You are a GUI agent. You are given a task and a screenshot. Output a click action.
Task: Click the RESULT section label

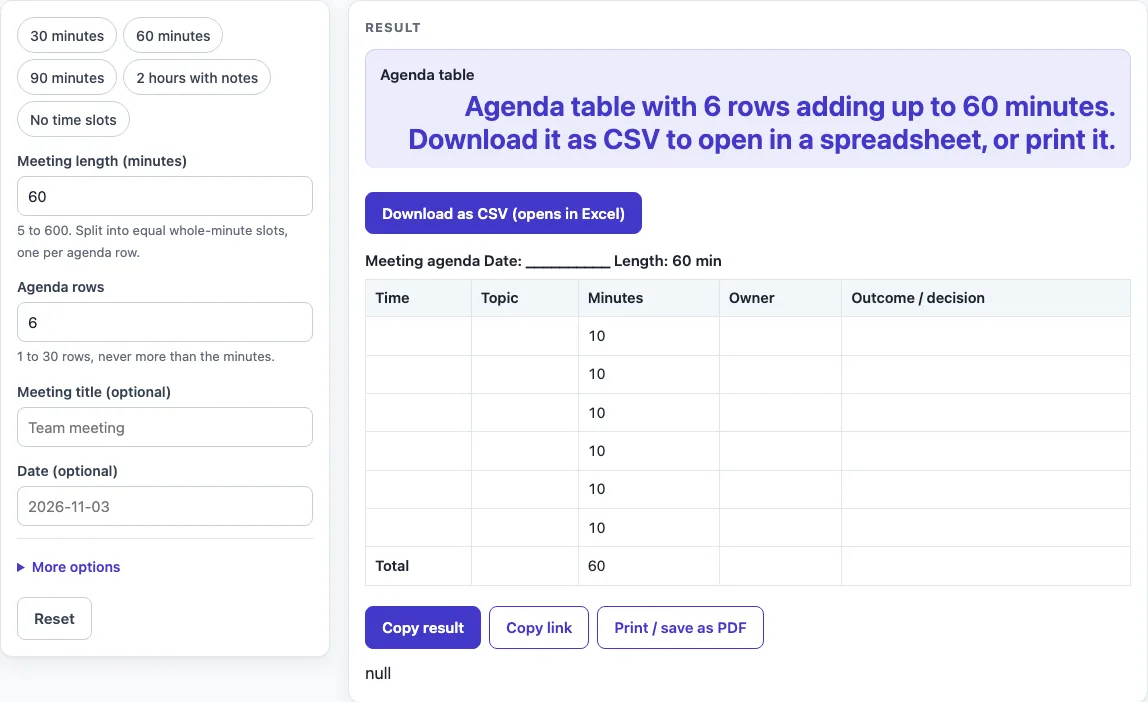(393, 28)
